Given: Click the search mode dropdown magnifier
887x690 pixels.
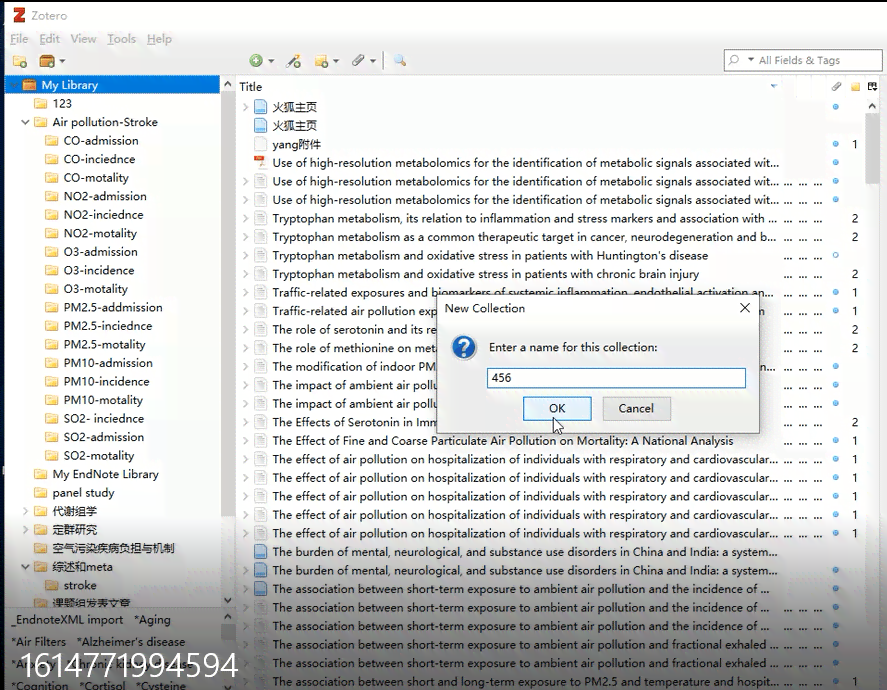Looking at the screenshot, I should click(x=741, y=60).
